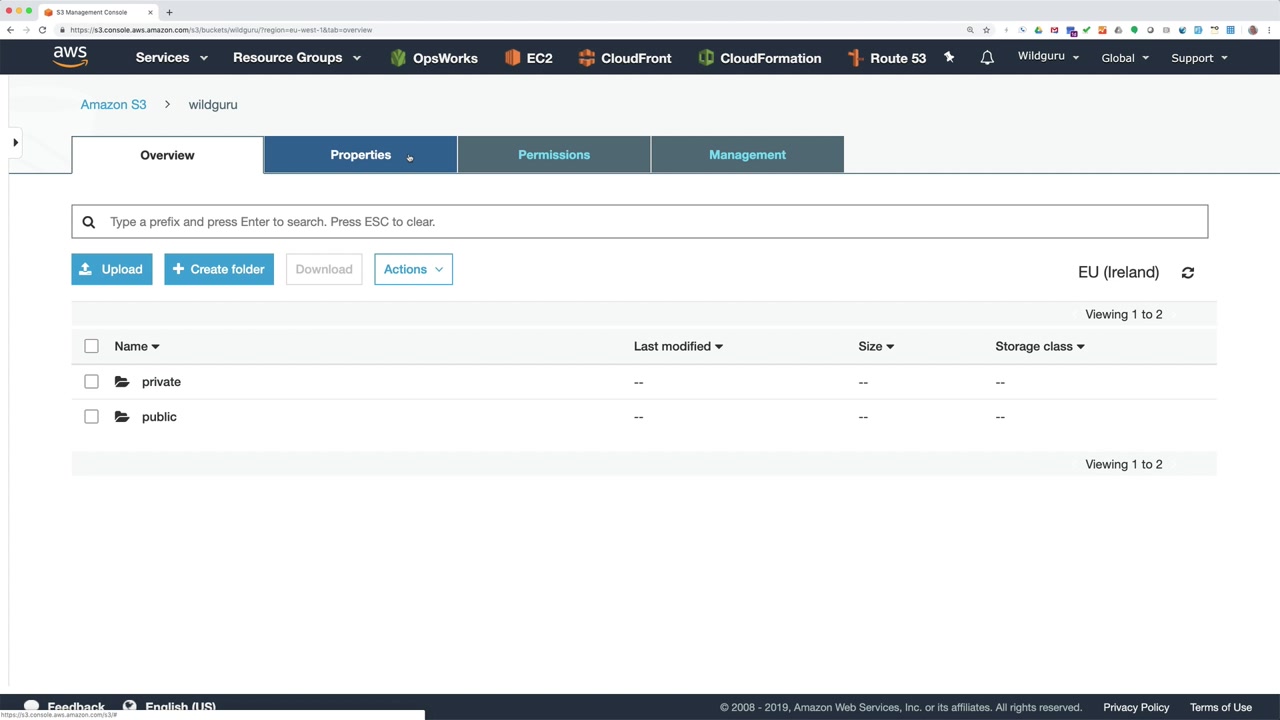This screenshot has width=1280, height=720.
Task: Click the wildguru bucket breadcrumb text
Action: point(213,104)
